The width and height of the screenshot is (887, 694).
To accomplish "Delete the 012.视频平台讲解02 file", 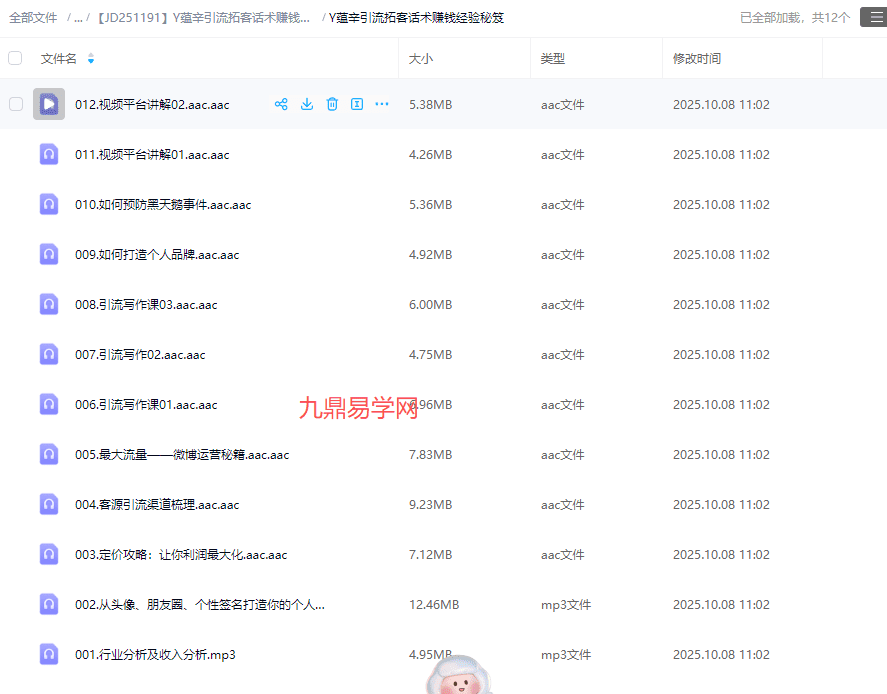I will pyautogui.click(x=332, y=104).
